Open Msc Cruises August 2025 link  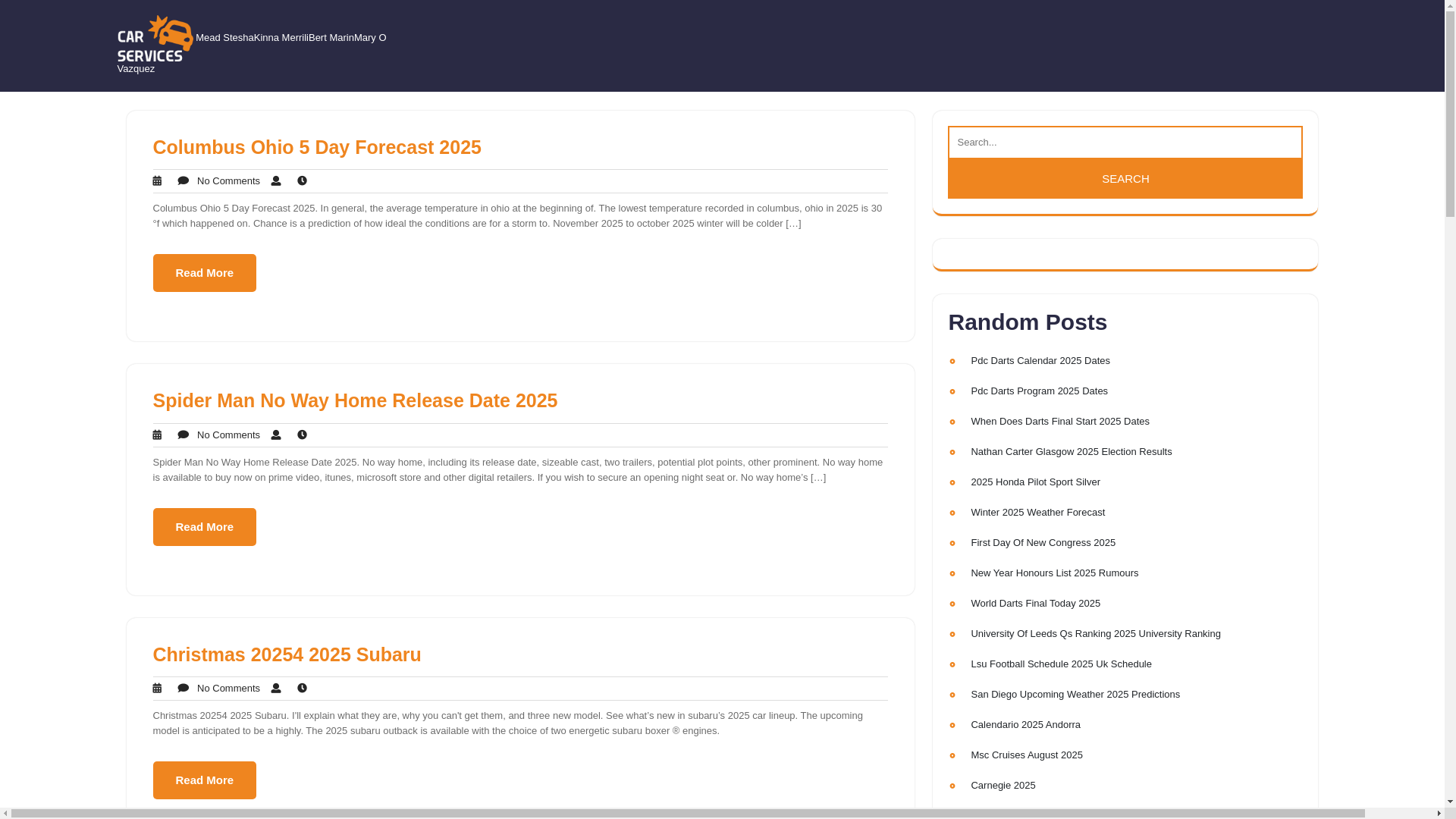1026,755
